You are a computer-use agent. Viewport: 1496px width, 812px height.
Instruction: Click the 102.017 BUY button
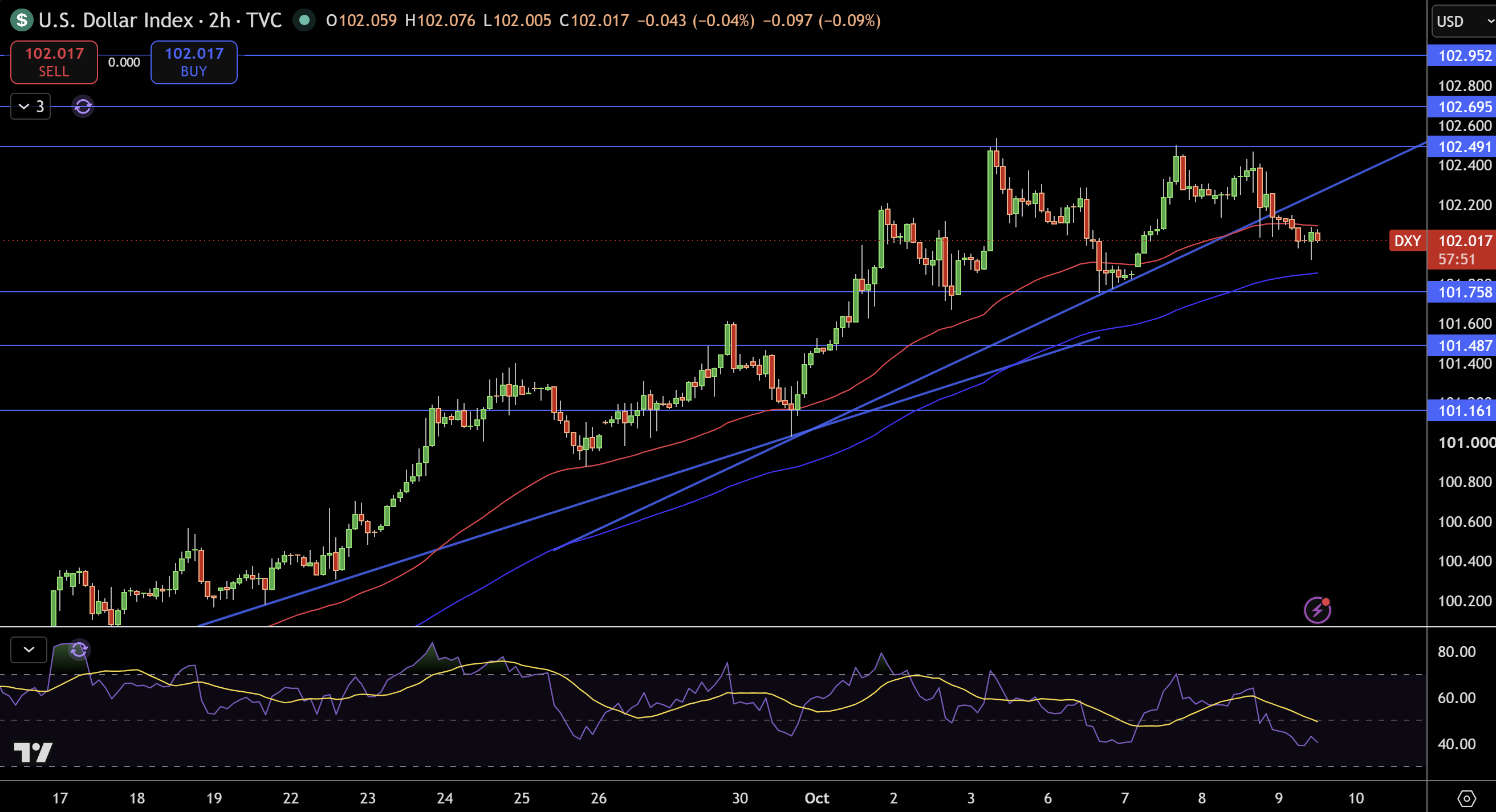194,62
